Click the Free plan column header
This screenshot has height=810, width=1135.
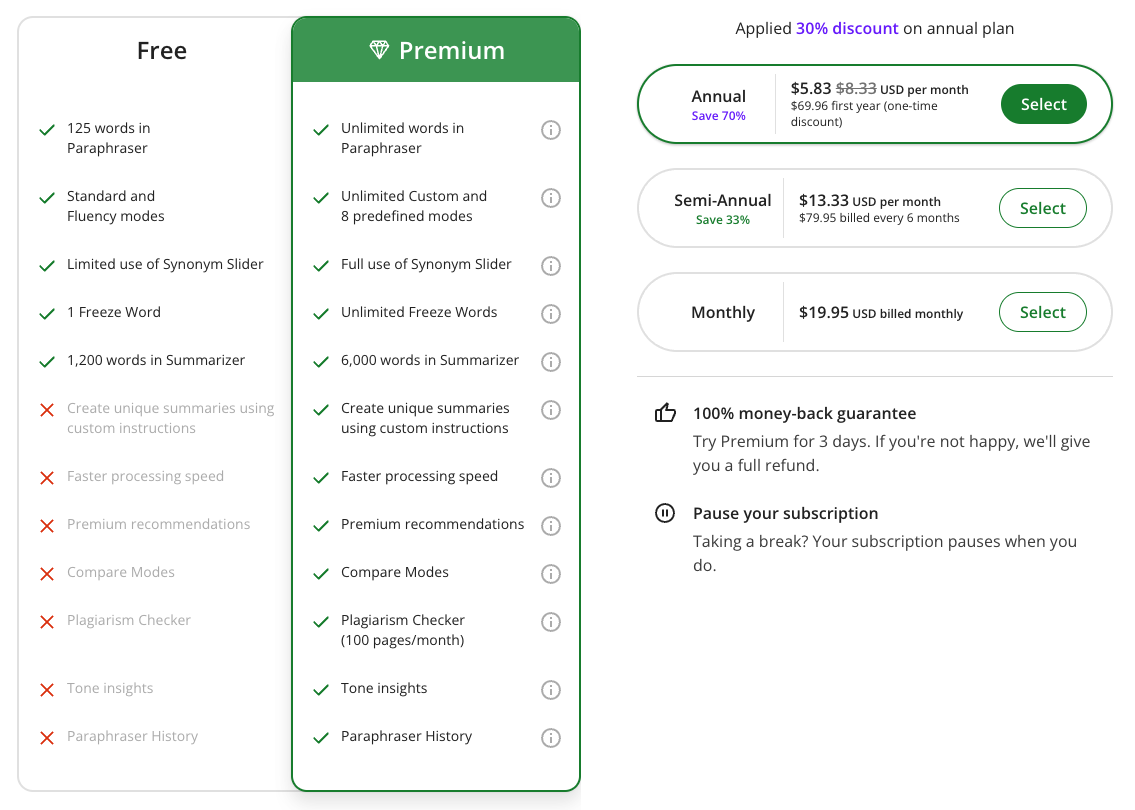pyautogui.click(x=161, y=50)
